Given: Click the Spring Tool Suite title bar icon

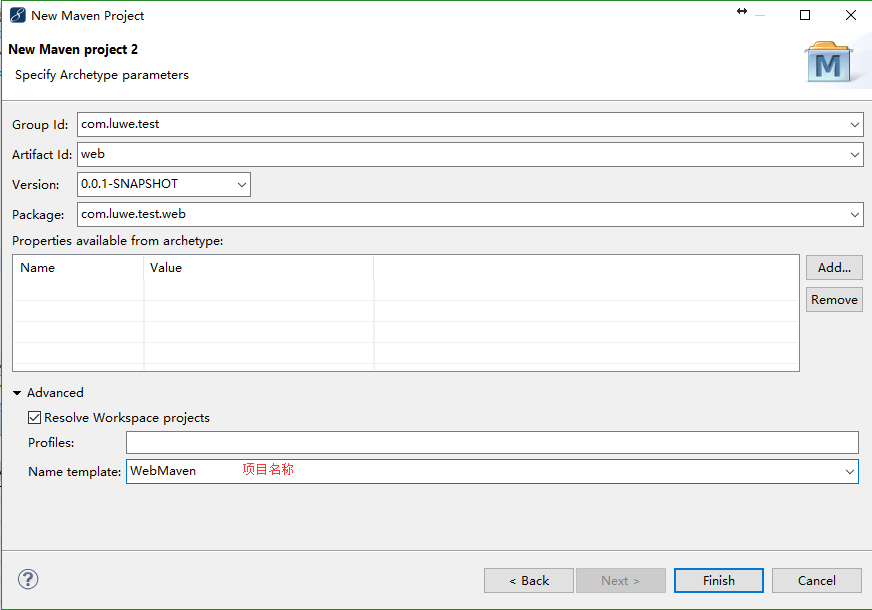Looking at the screenshot, I should coord(17,15).
